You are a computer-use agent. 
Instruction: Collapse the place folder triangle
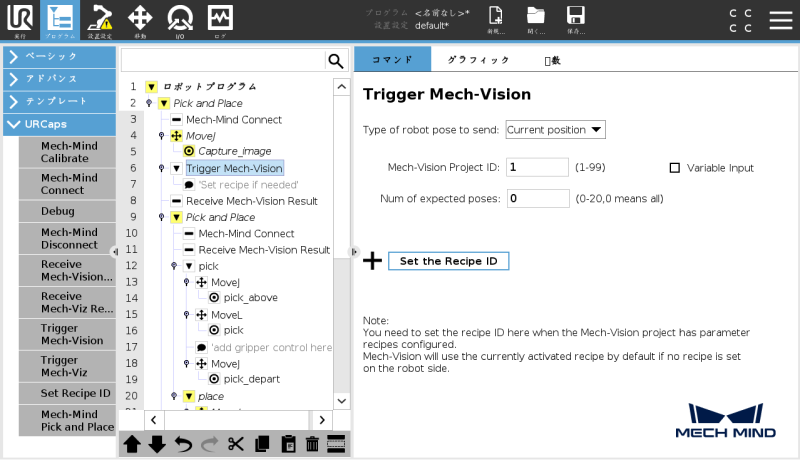(x=189, y=396)
